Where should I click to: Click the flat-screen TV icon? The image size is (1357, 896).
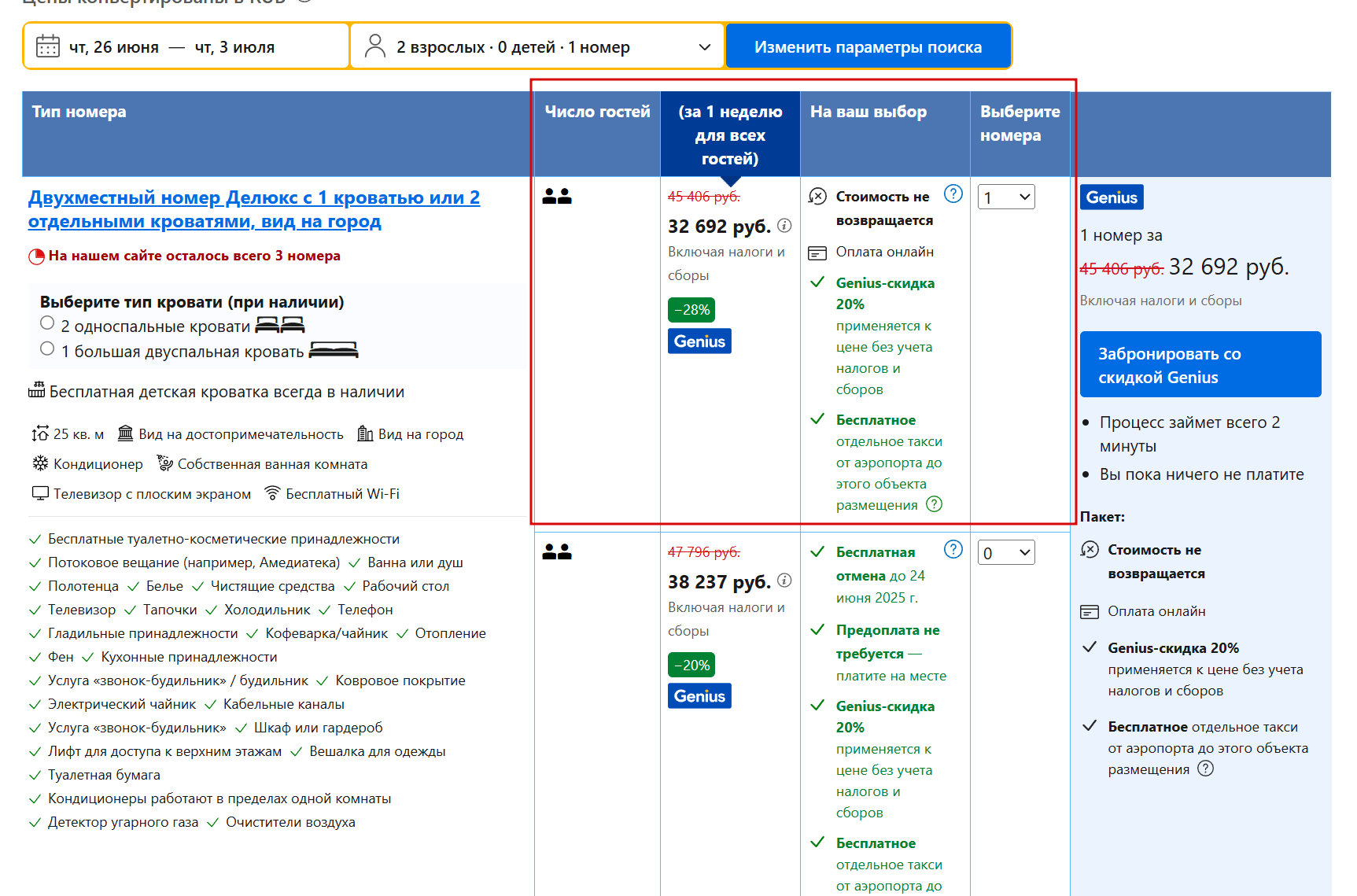(40, 493)
